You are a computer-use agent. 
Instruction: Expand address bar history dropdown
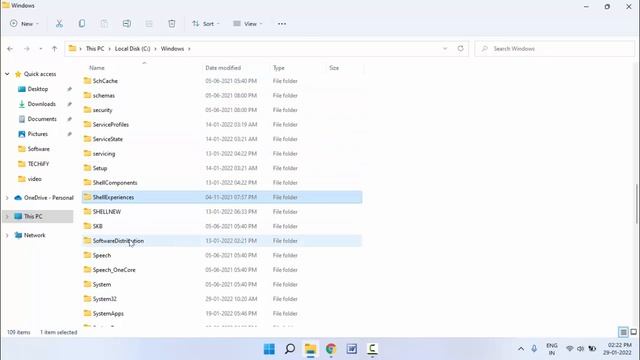pos(445,49)
